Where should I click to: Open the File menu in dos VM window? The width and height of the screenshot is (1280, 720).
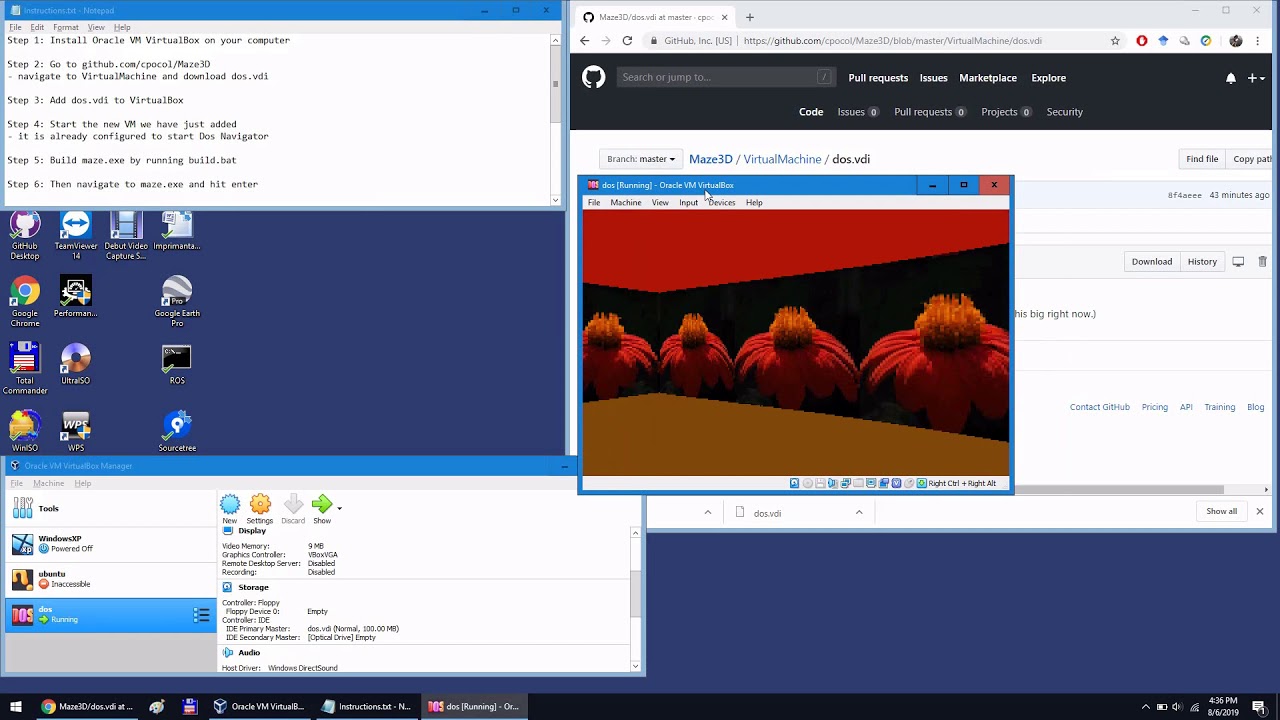point(594,203)
